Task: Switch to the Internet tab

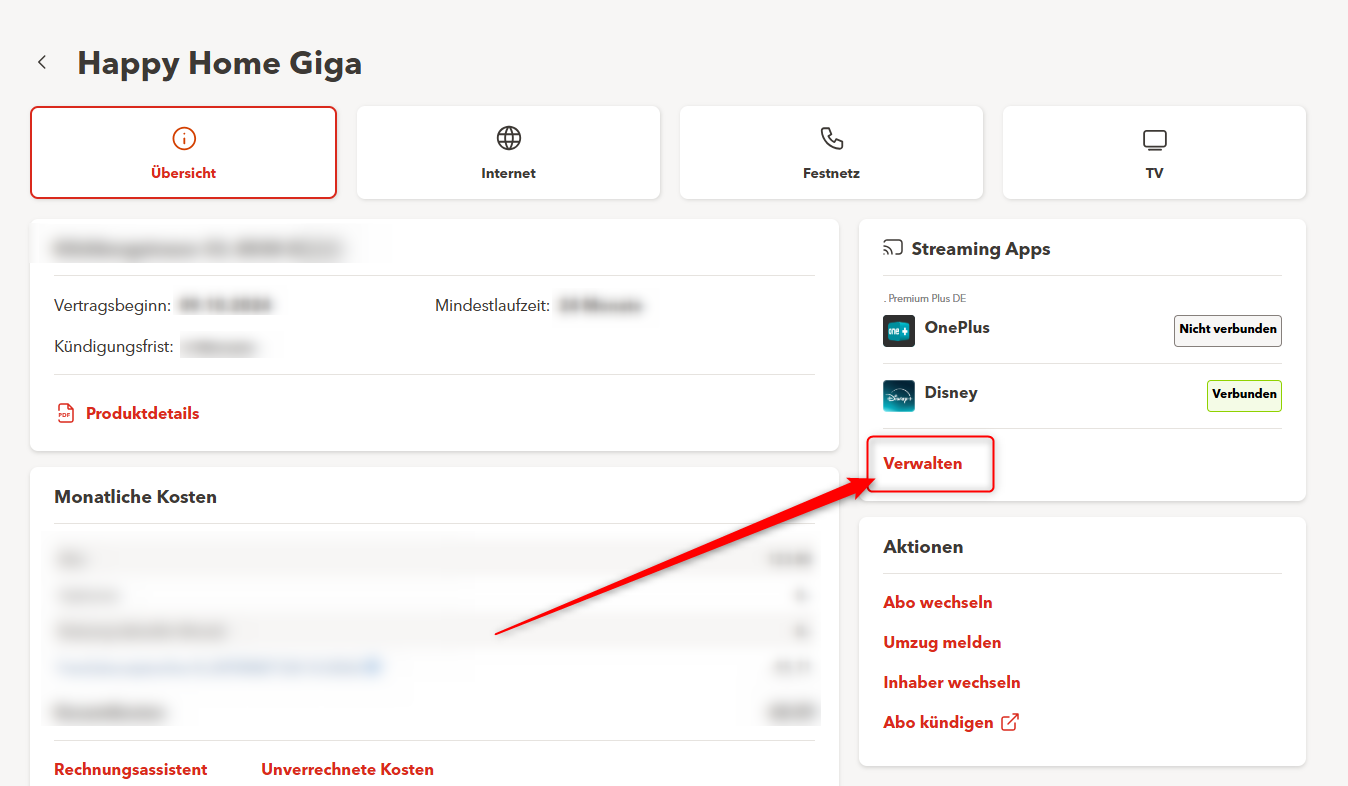Action: tap(508, 173)
